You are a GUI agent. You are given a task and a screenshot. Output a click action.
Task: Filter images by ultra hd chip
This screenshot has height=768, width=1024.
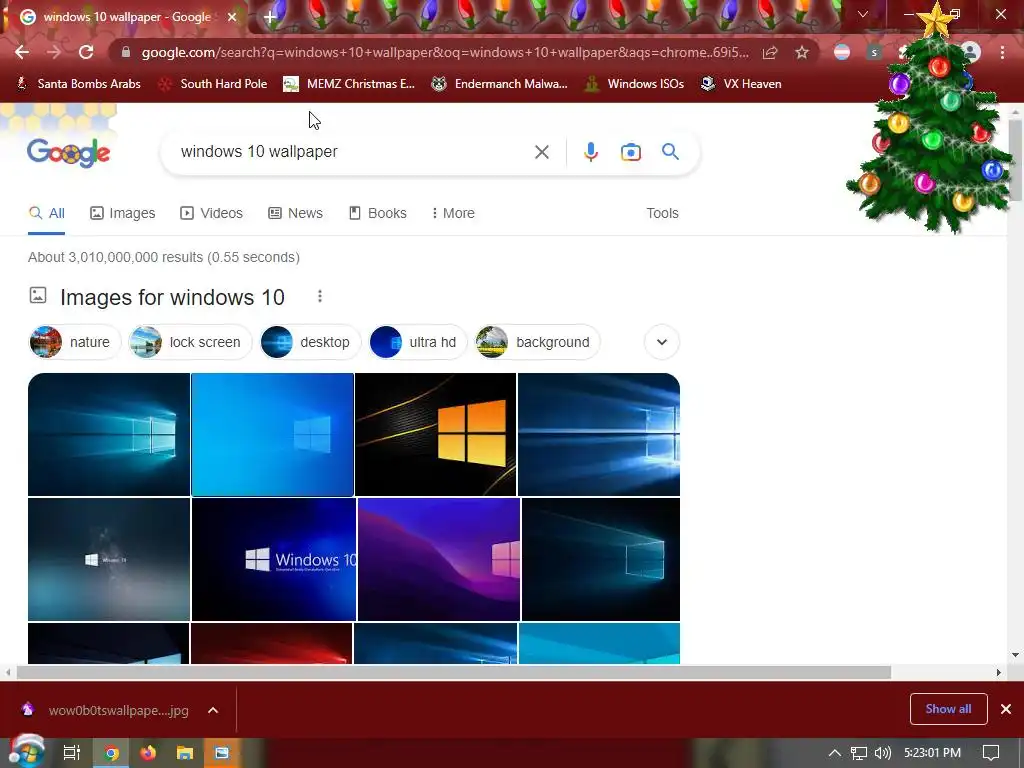pos(418,342)
